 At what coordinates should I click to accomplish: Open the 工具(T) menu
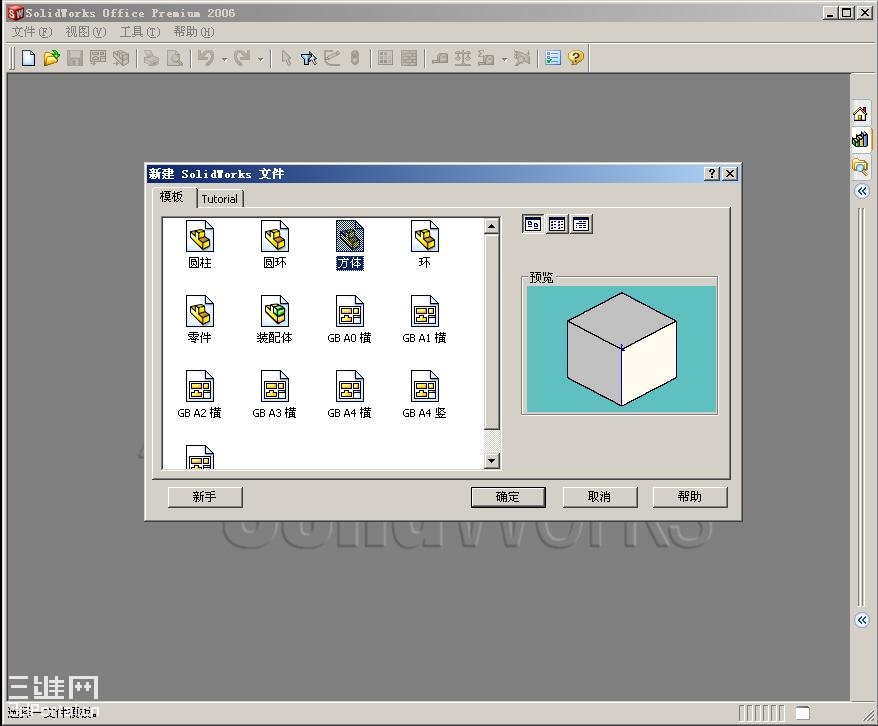point(139,32)
